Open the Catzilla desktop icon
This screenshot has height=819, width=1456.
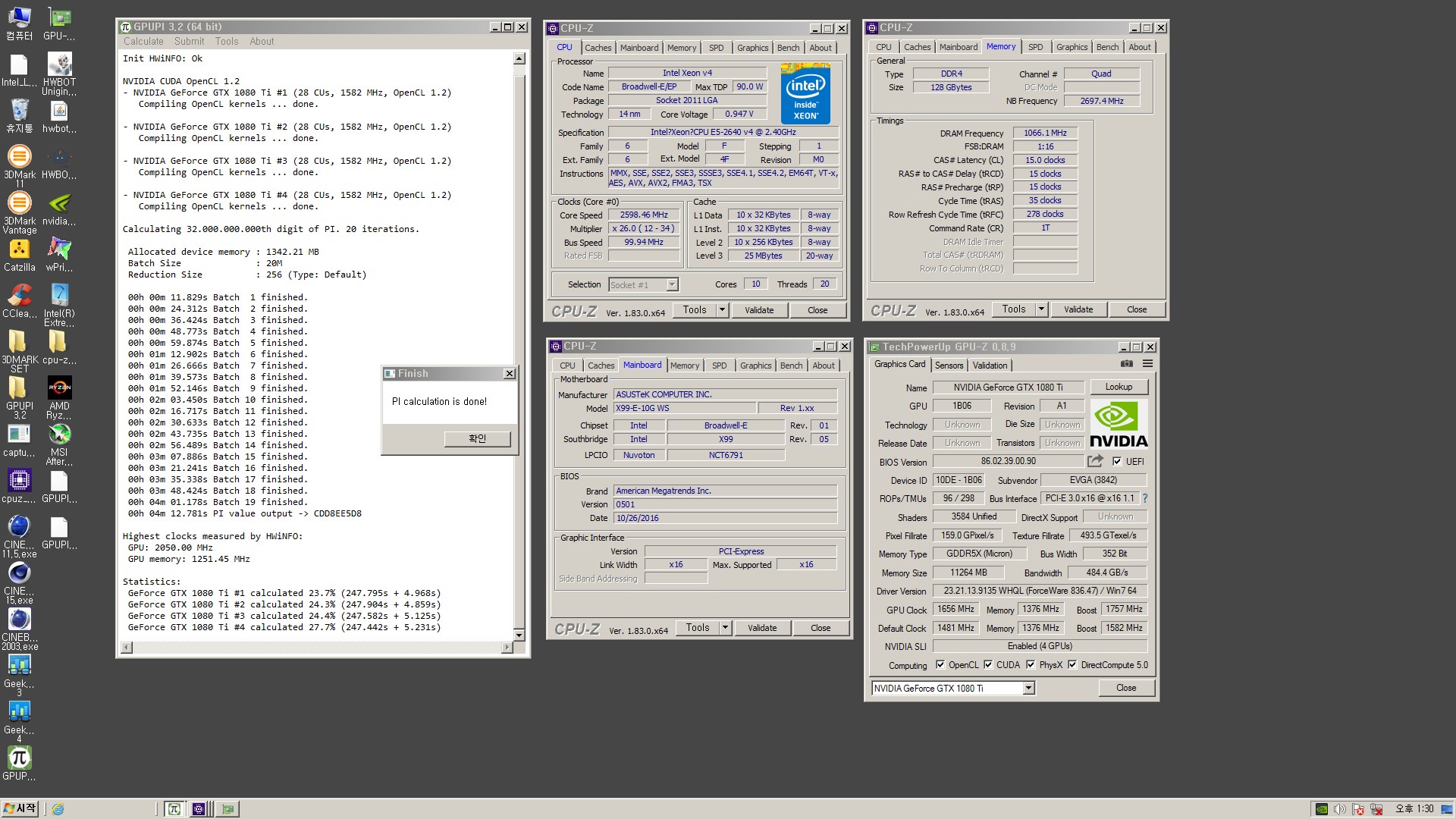[20, 255]
